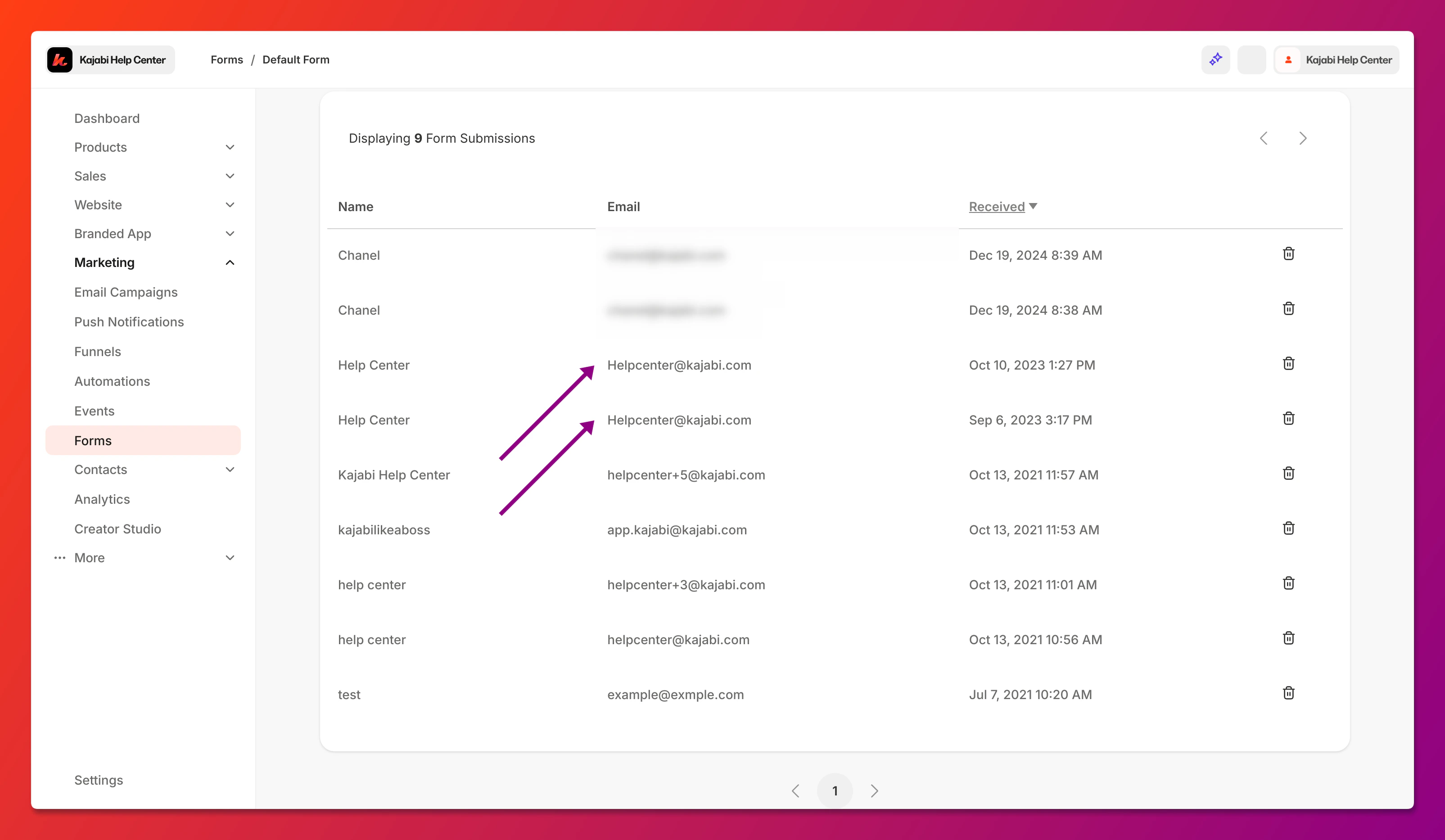The height and width of the screenshot is (840, 1445).
Task: Open Settings at the sidebar bottom
Action: 99,781
